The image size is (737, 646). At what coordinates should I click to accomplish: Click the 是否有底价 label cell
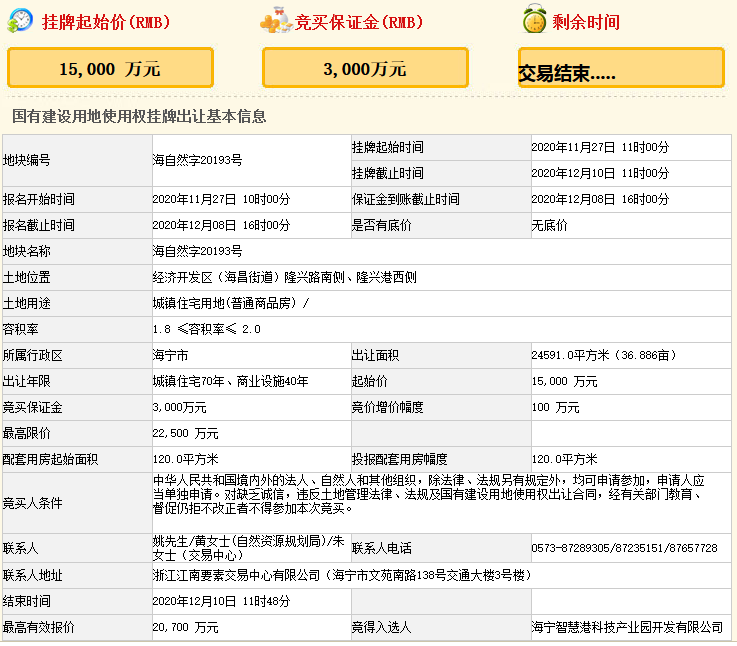(441, 225)
